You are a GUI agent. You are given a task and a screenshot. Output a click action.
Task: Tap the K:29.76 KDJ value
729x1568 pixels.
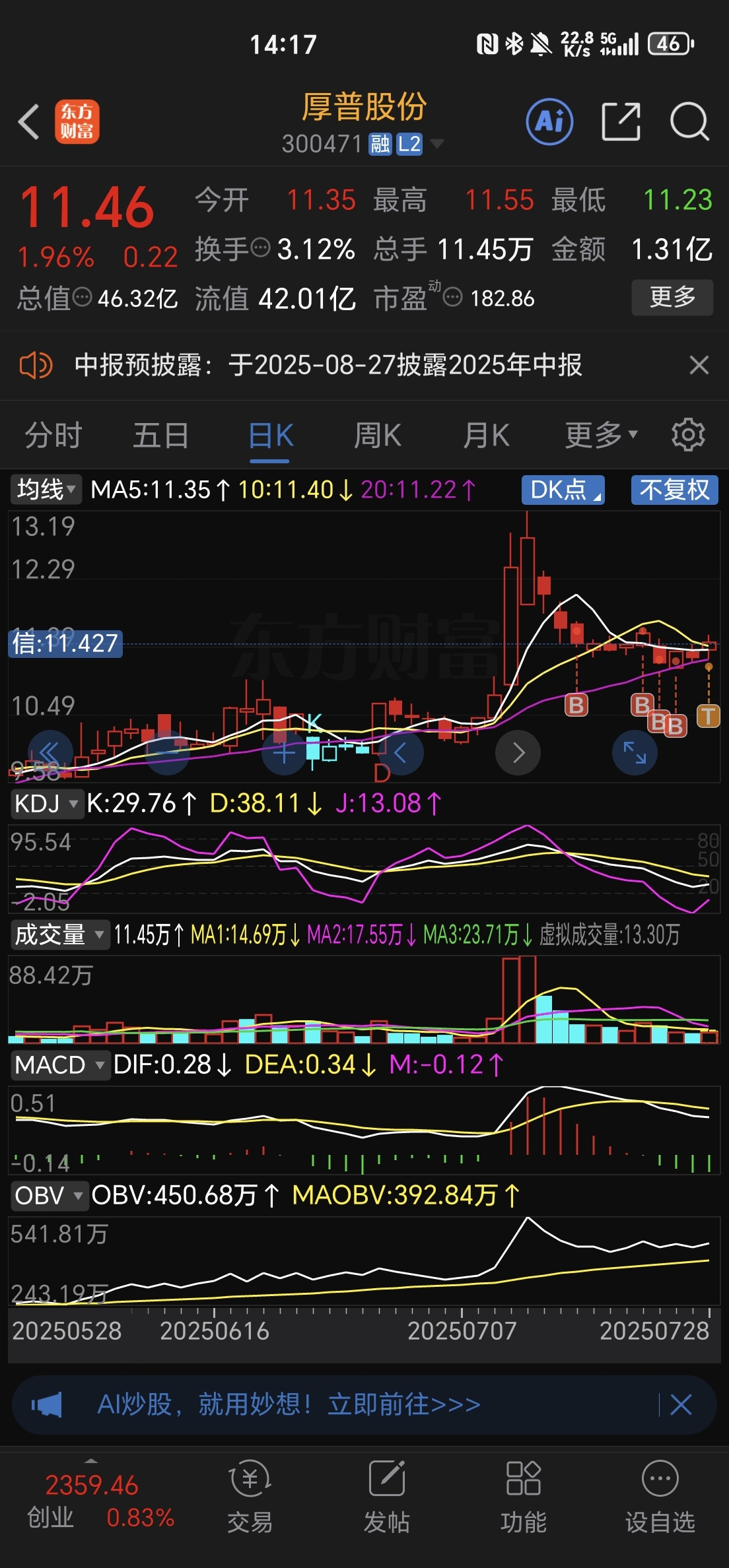141,804
